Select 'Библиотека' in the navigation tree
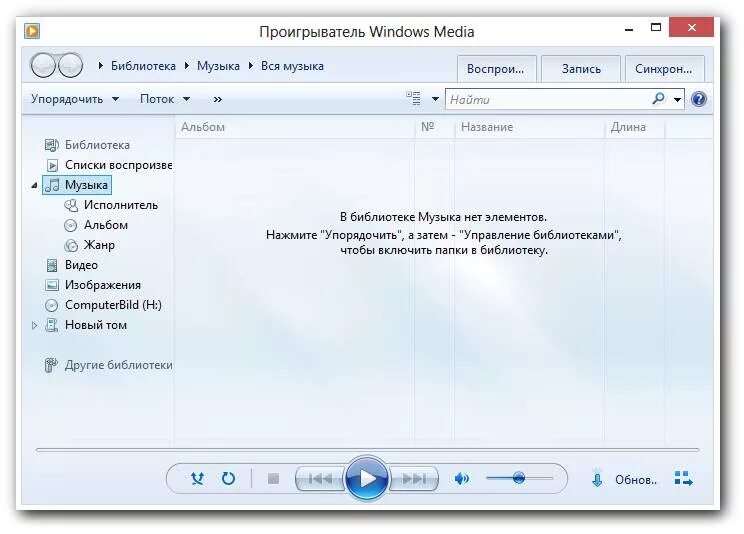Image resolution: width=744 pixels, height=534 pixels. (x=97, y=145)
